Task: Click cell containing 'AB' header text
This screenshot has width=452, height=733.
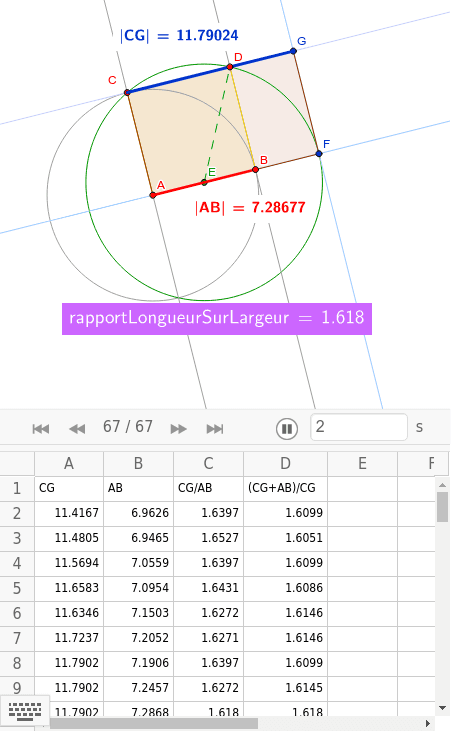Action: tap(138, 488)
